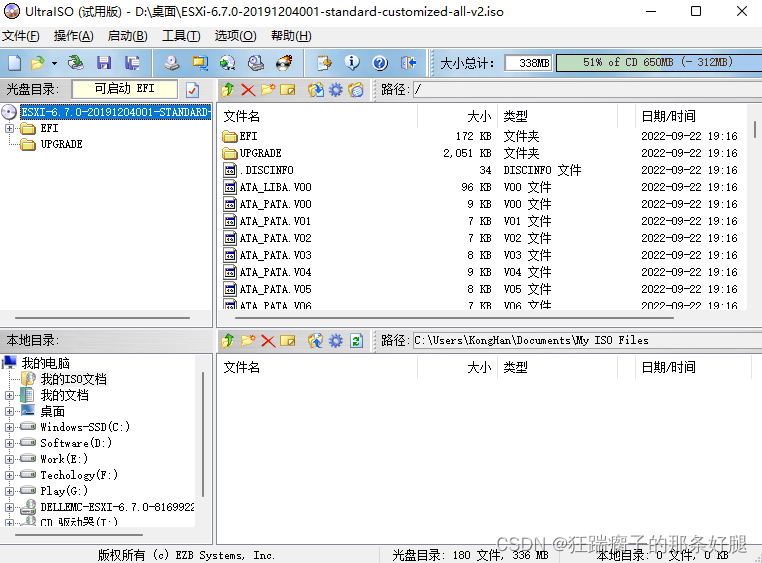Click the local pane red Delete icon
The image size is (762, 563).
[268, 341]
